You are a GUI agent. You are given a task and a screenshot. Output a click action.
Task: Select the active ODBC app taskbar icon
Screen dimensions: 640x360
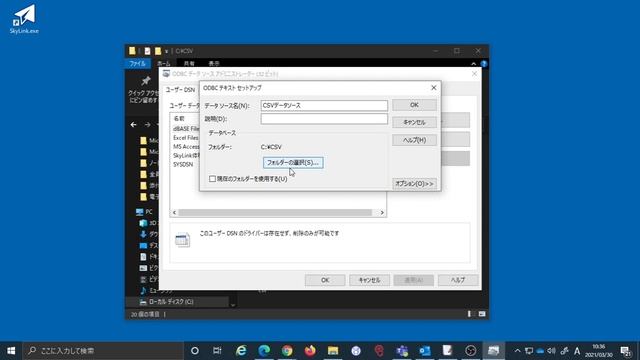pyautogui.click(x=493, y=351)
